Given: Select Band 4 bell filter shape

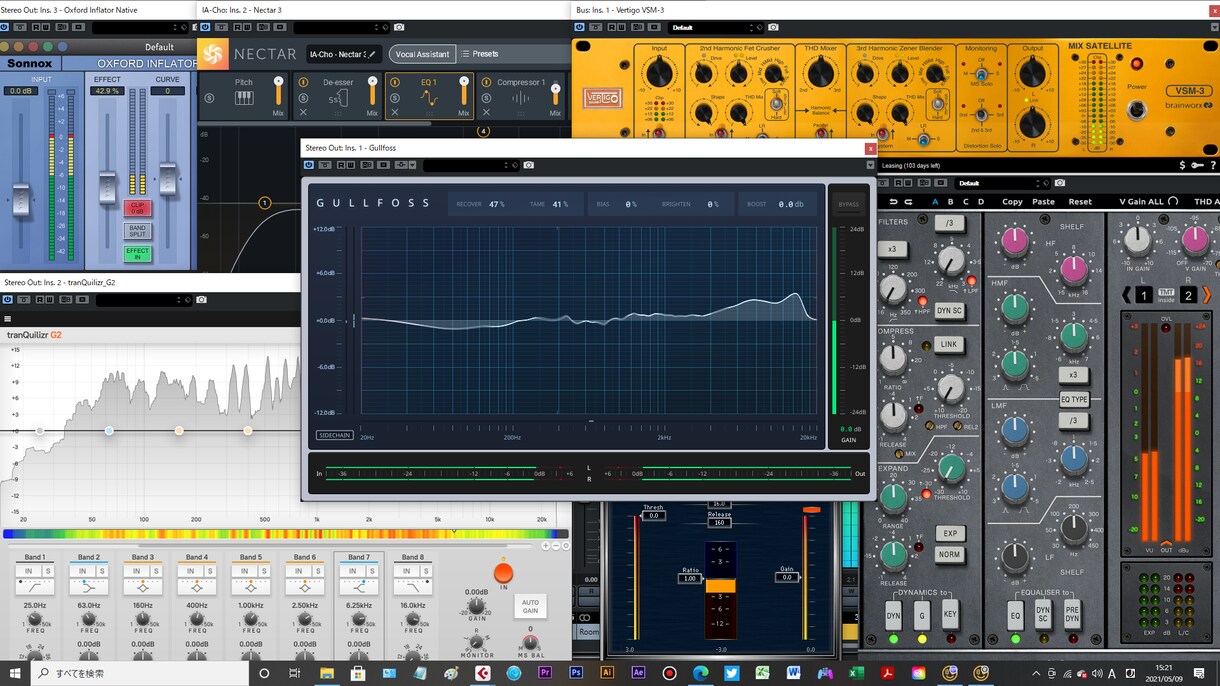Looking at the screenshot, I should [197, 588].
